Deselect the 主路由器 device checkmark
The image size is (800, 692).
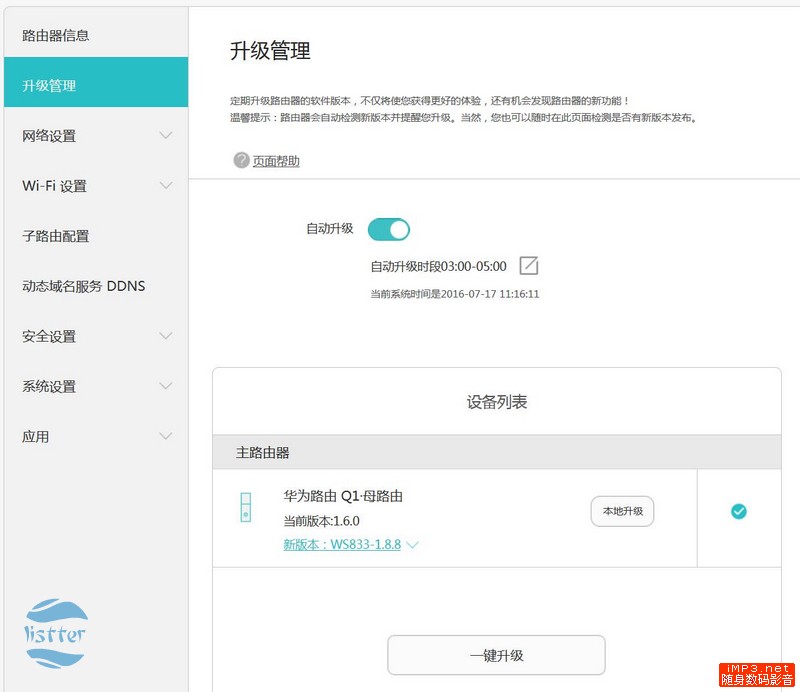[x=738, y=511]
